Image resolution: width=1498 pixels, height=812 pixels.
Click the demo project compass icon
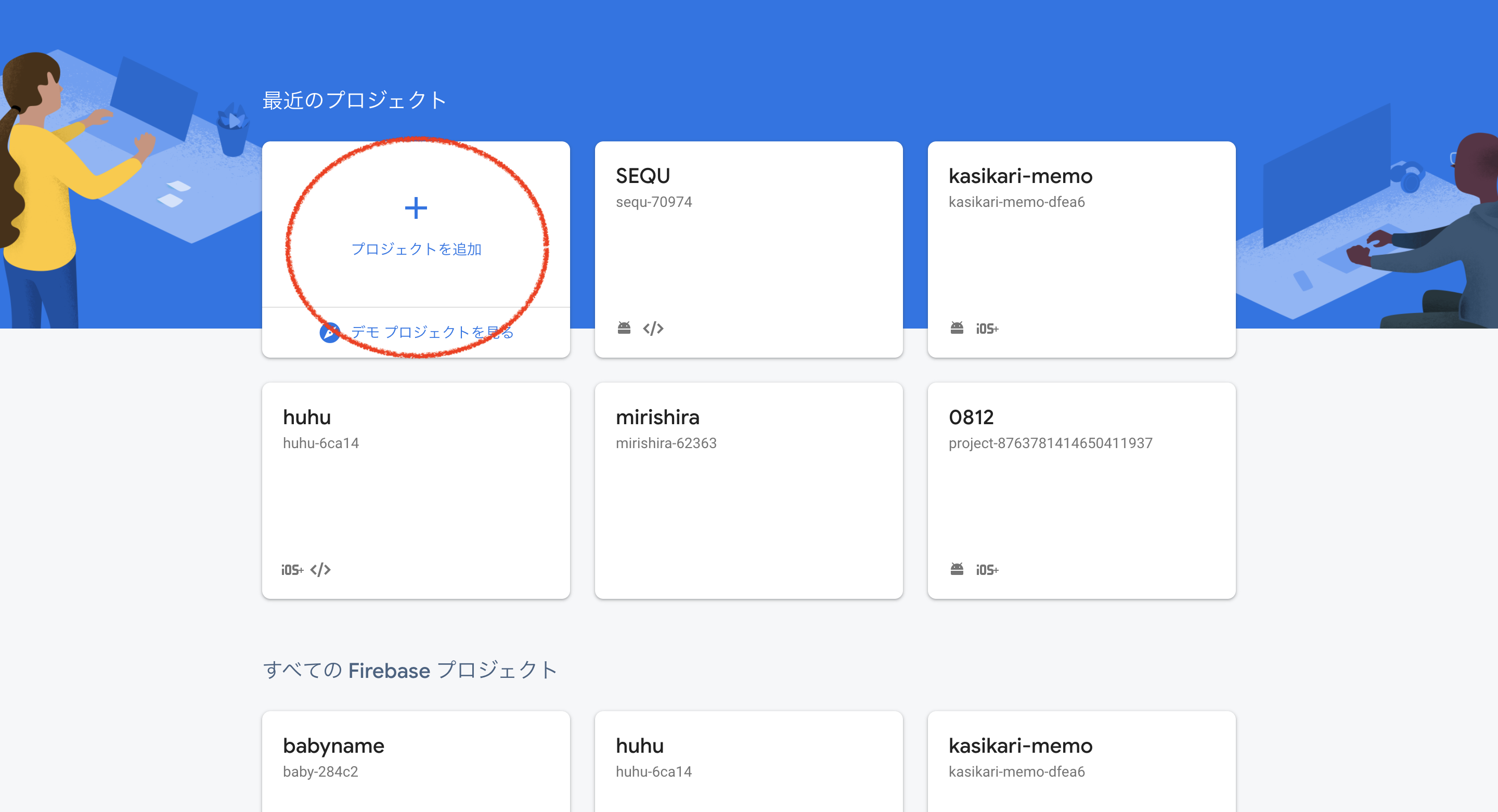click(x=330, y=332)
